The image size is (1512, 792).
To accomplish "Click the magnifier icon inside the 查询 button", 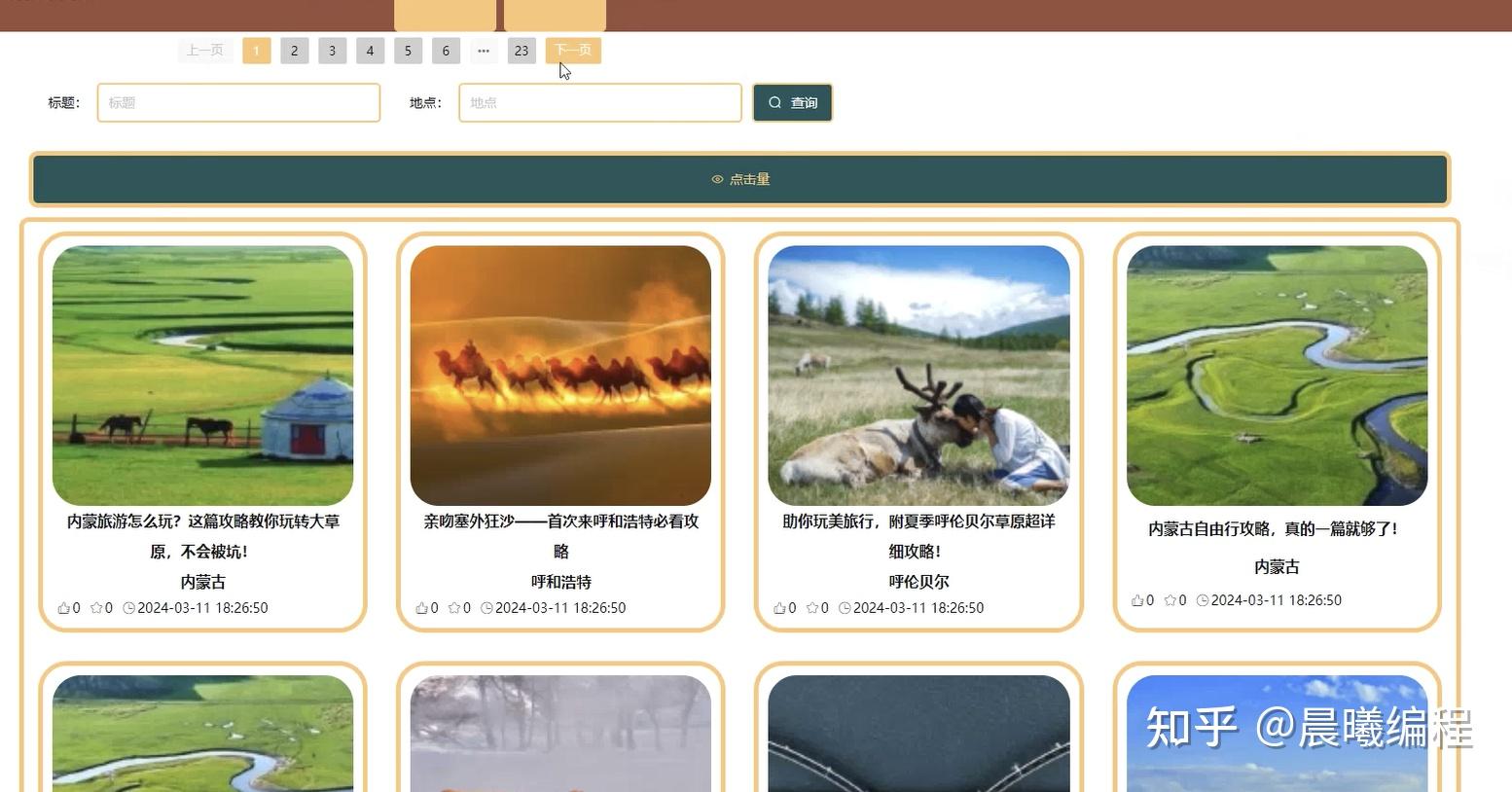I will [x=774, y=102].
